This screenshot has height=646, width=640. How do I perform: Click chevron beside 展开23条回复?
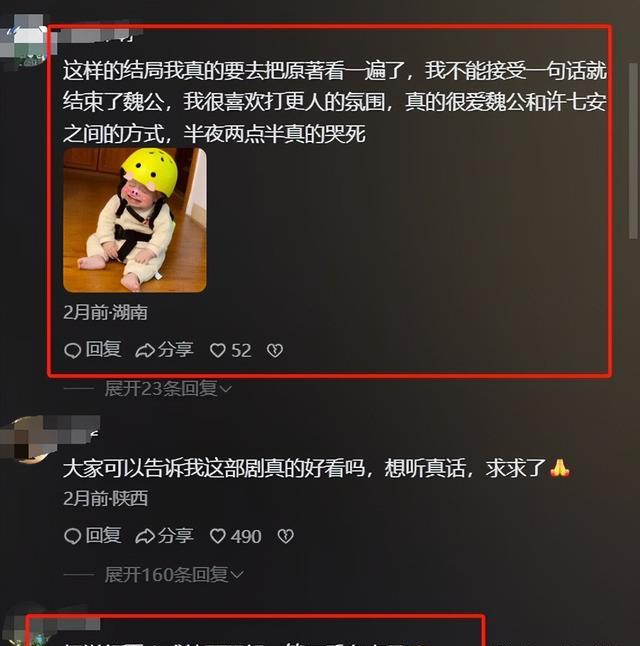226,389
